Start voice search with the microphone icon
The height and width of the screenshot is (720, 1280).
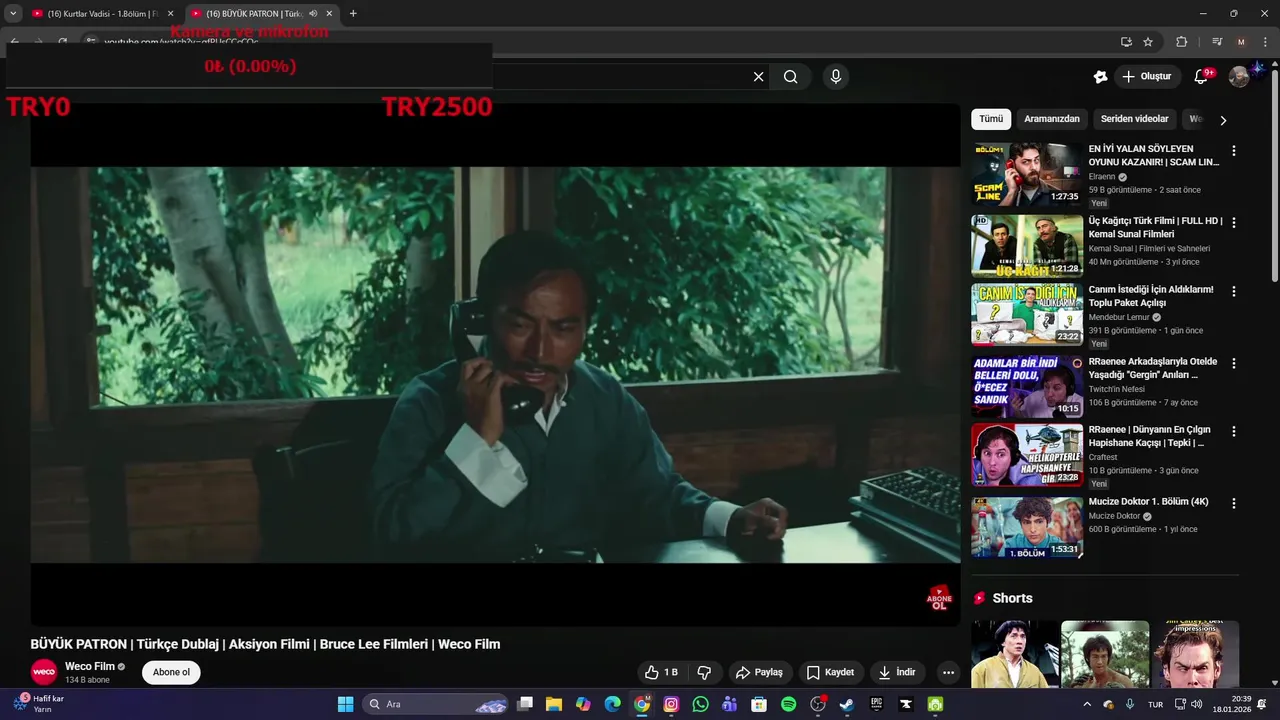[836, 77]
